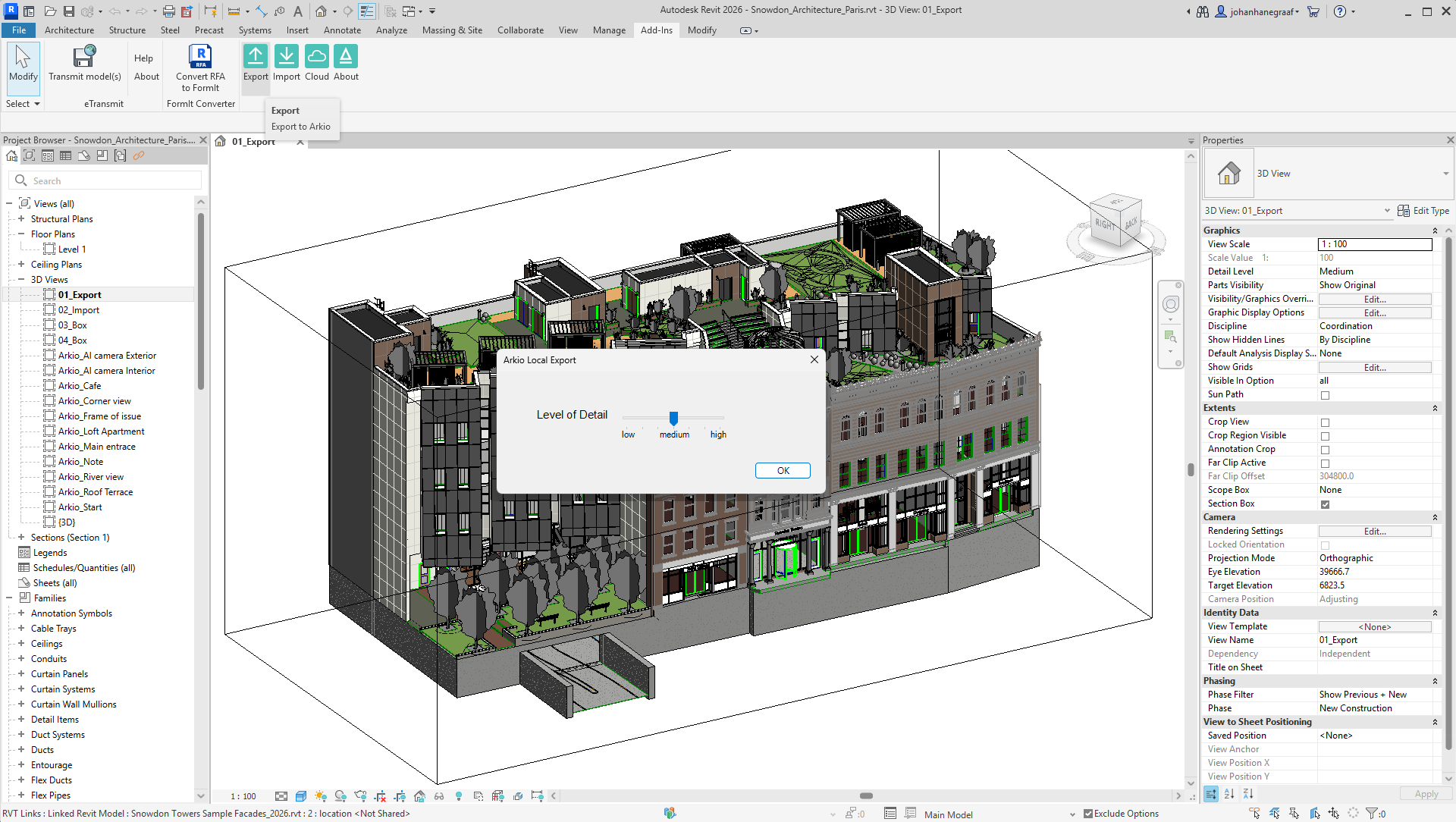Click Convert RFA to FormIt icon
1456x822 pixels.
pos(200,57)
